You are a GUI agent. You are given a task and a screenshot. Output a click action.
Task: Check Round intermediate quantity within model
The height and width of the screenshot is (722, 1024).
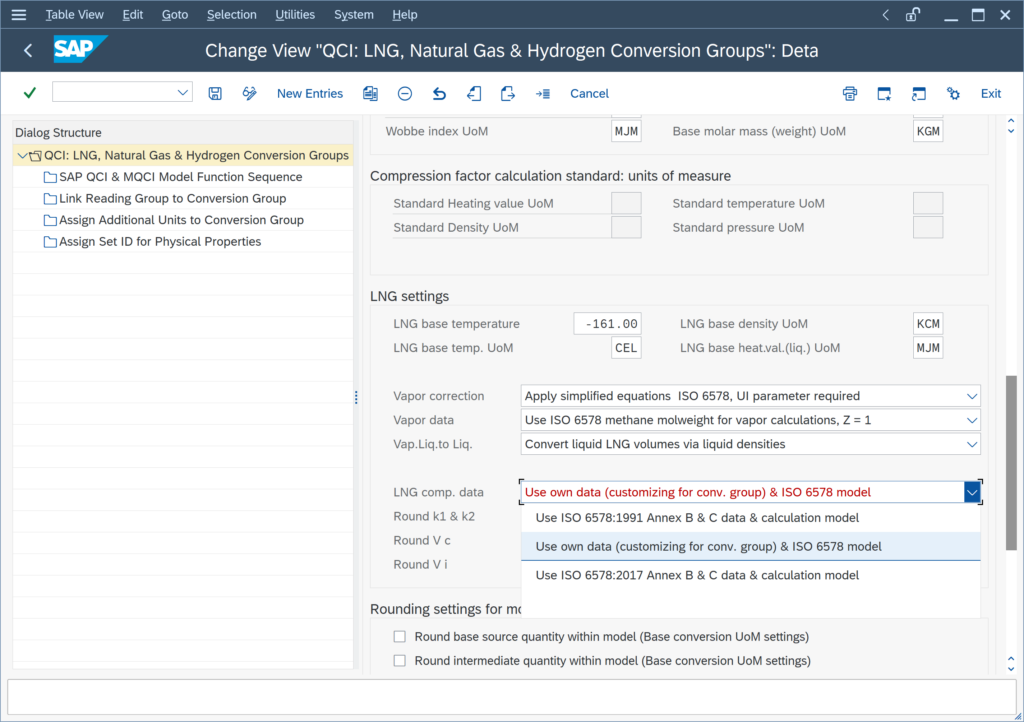(x=400, y=661)
